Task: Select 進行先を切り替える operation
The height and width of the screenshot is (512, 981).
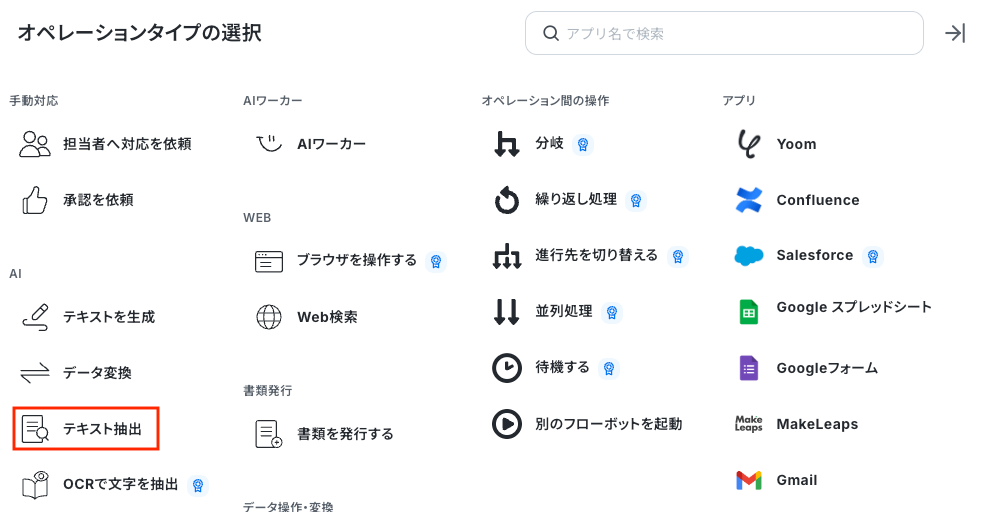Action: (596, 256)
